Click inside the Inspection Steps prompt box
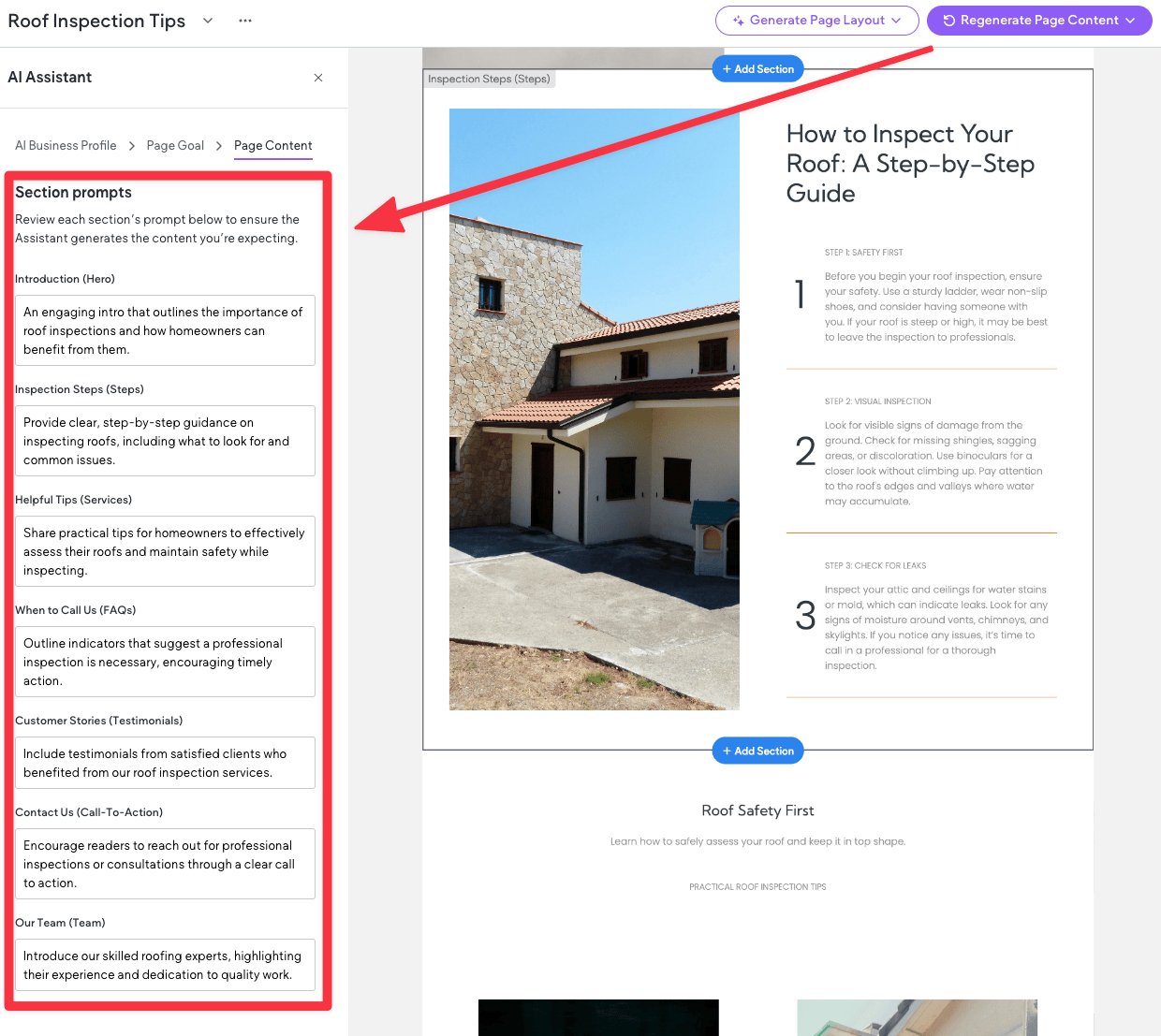This screenshot has width=1161, height=1036. point(165,440)
